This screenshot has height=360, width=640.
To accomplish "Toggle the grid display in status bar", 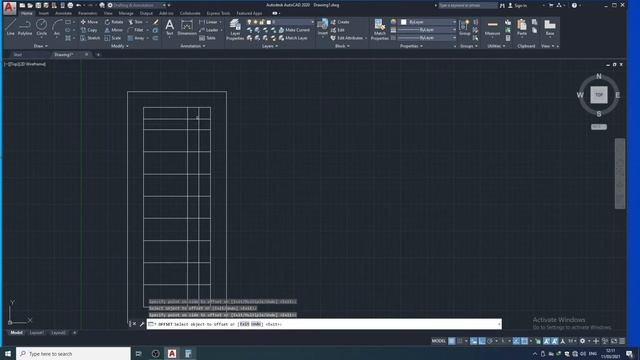I will [451, 341].
